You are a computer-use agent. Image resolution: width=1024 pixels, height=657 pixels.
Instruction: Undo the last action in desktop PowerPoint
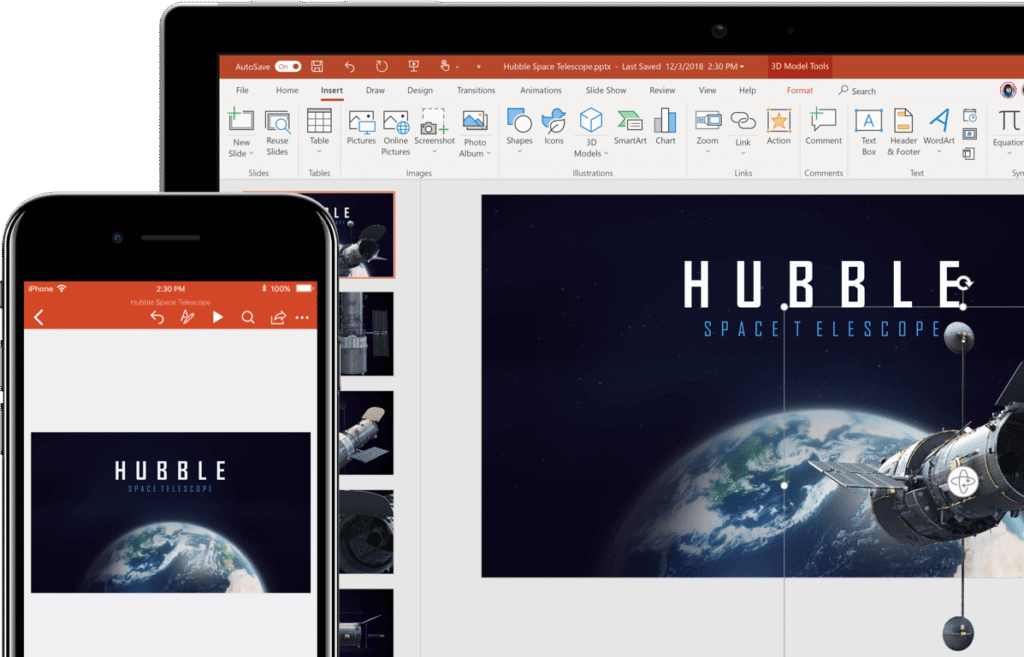point(349,66)
